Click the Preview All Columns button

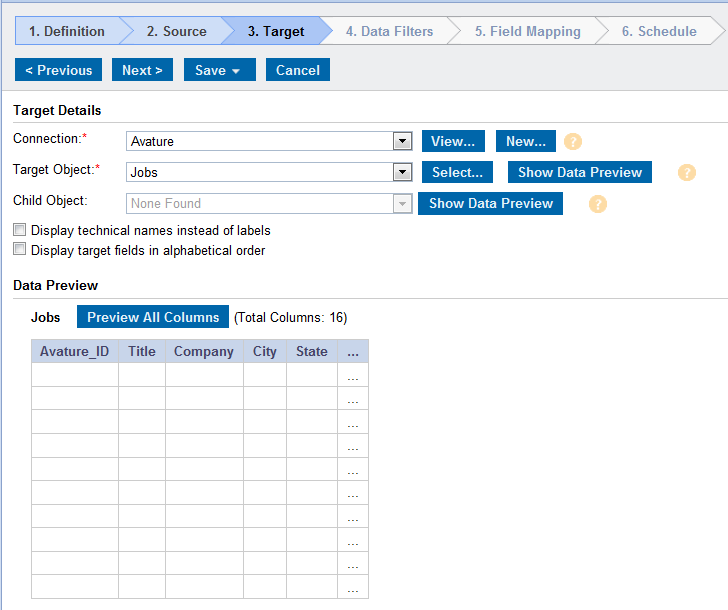pyautogui.click(x=153, y=317)
